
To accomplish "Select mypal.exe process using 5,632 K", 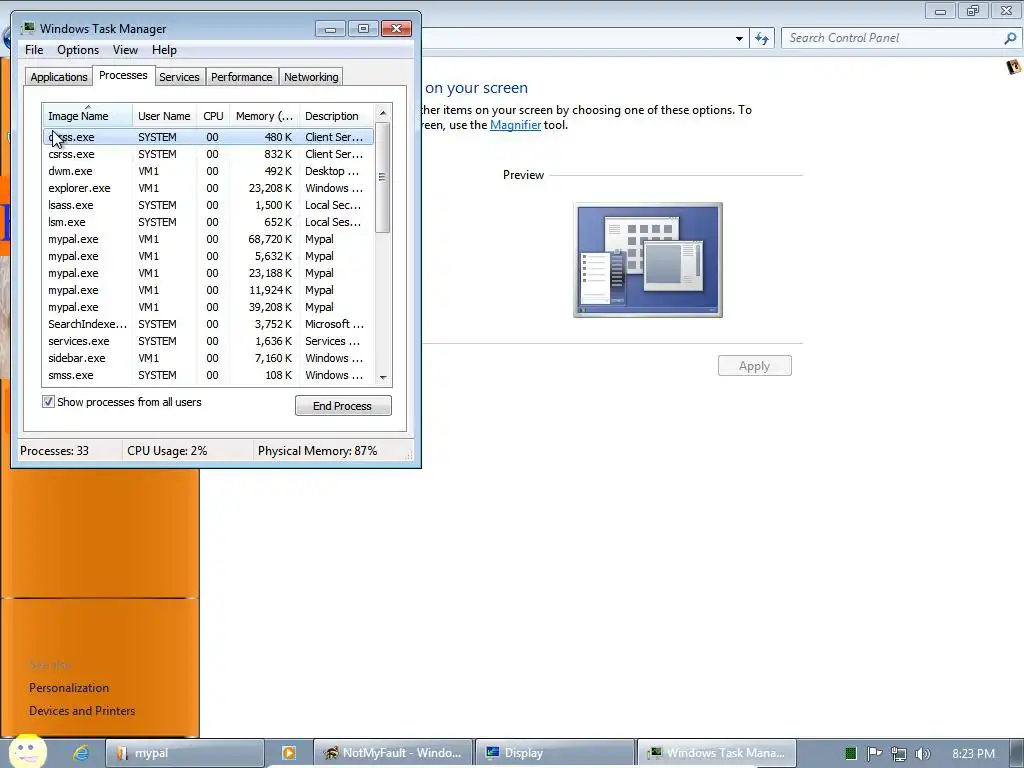I will pos(208,256).
